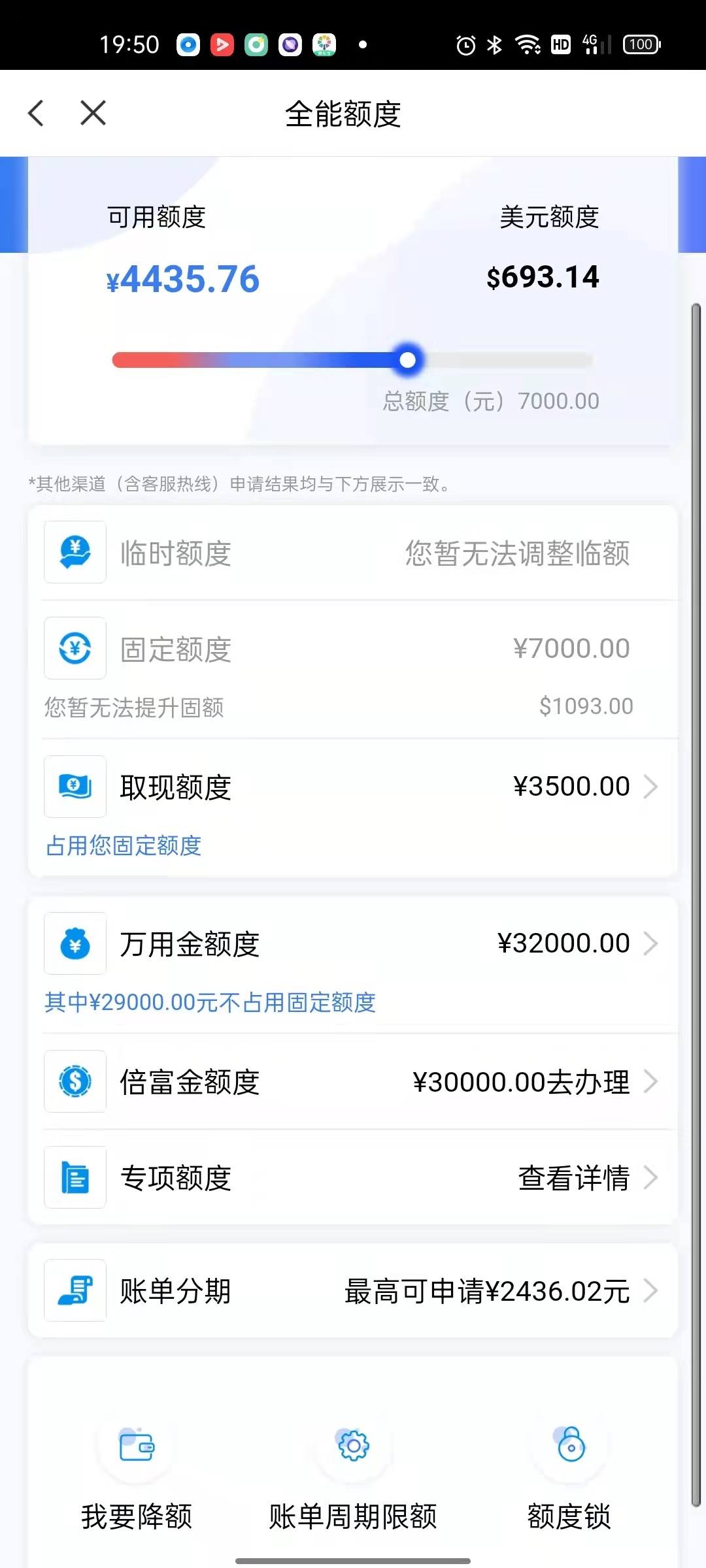
Task: Expand 万用金额度 ¥32000.00 chevron
Action: click(x=650, y=943)
